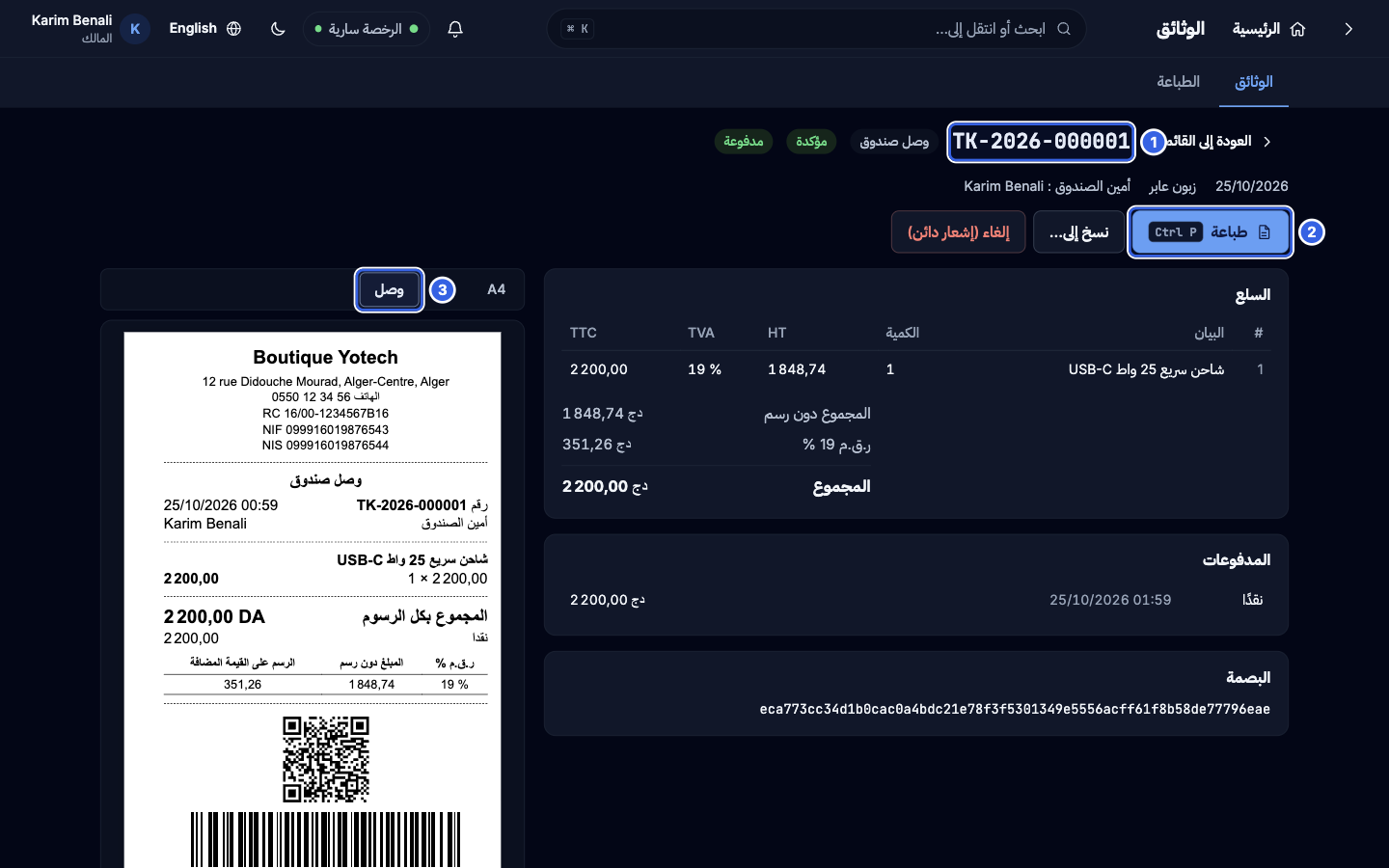Image resolution: width=1389 pixels, height=868 pixels.
Task: Open the نسخ إلى… copy menu
Action: [1078, 232]
